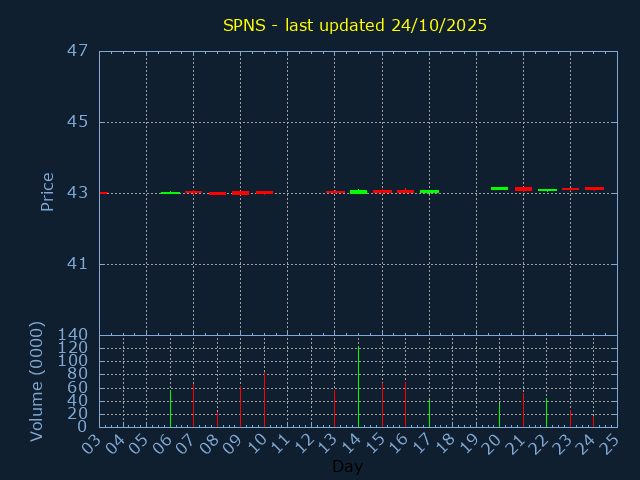Click the 25 day tick label

pyautogui.click(x=610, y=440)
